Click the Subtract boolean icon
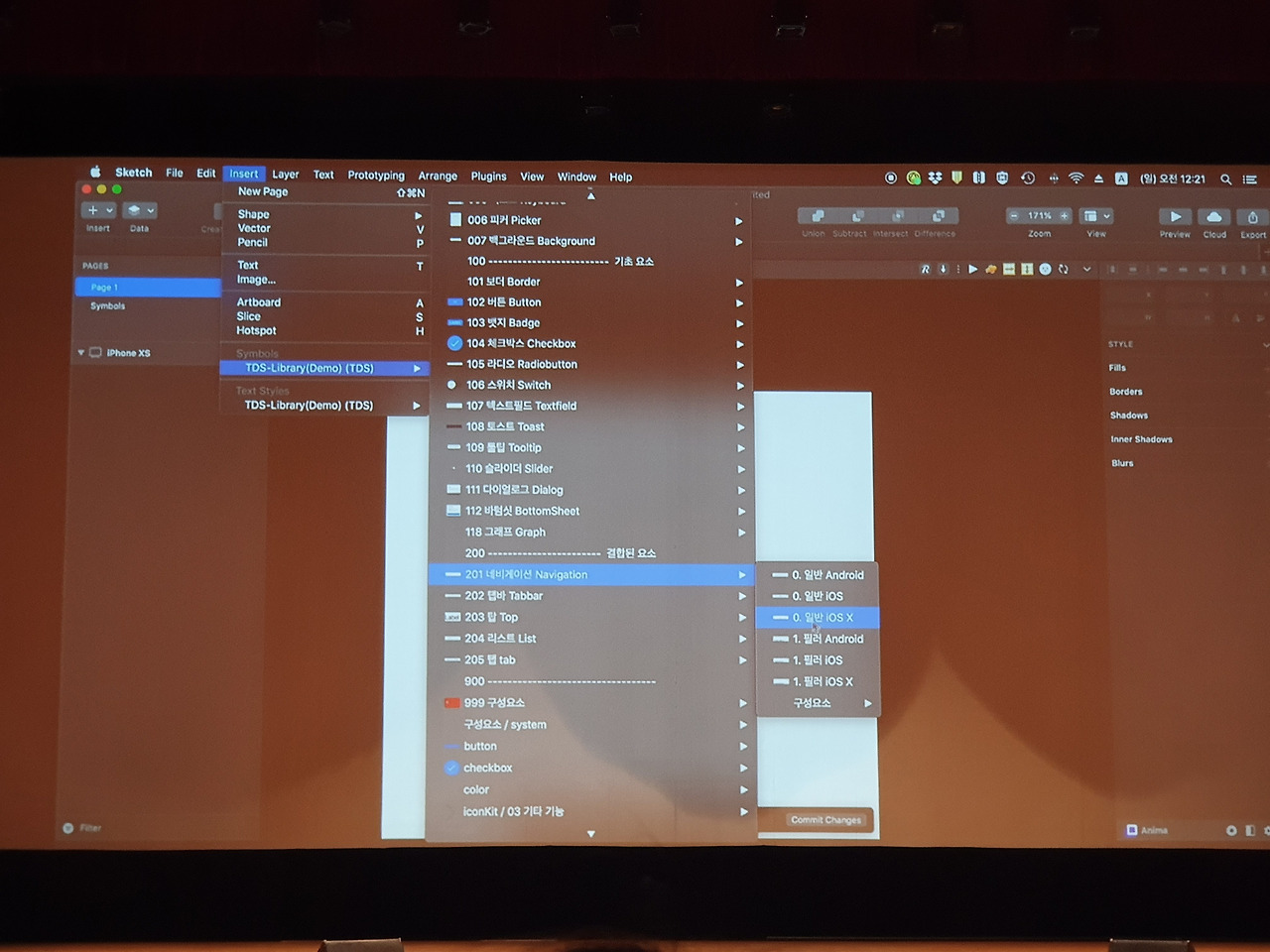 coord(857,216)
